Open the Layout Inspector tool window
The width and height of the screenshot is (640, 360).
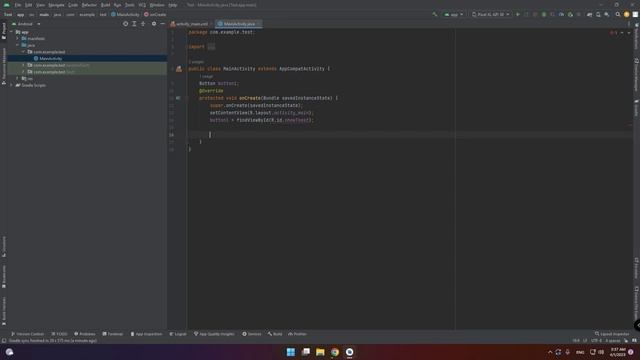click(x=612, y=334)
